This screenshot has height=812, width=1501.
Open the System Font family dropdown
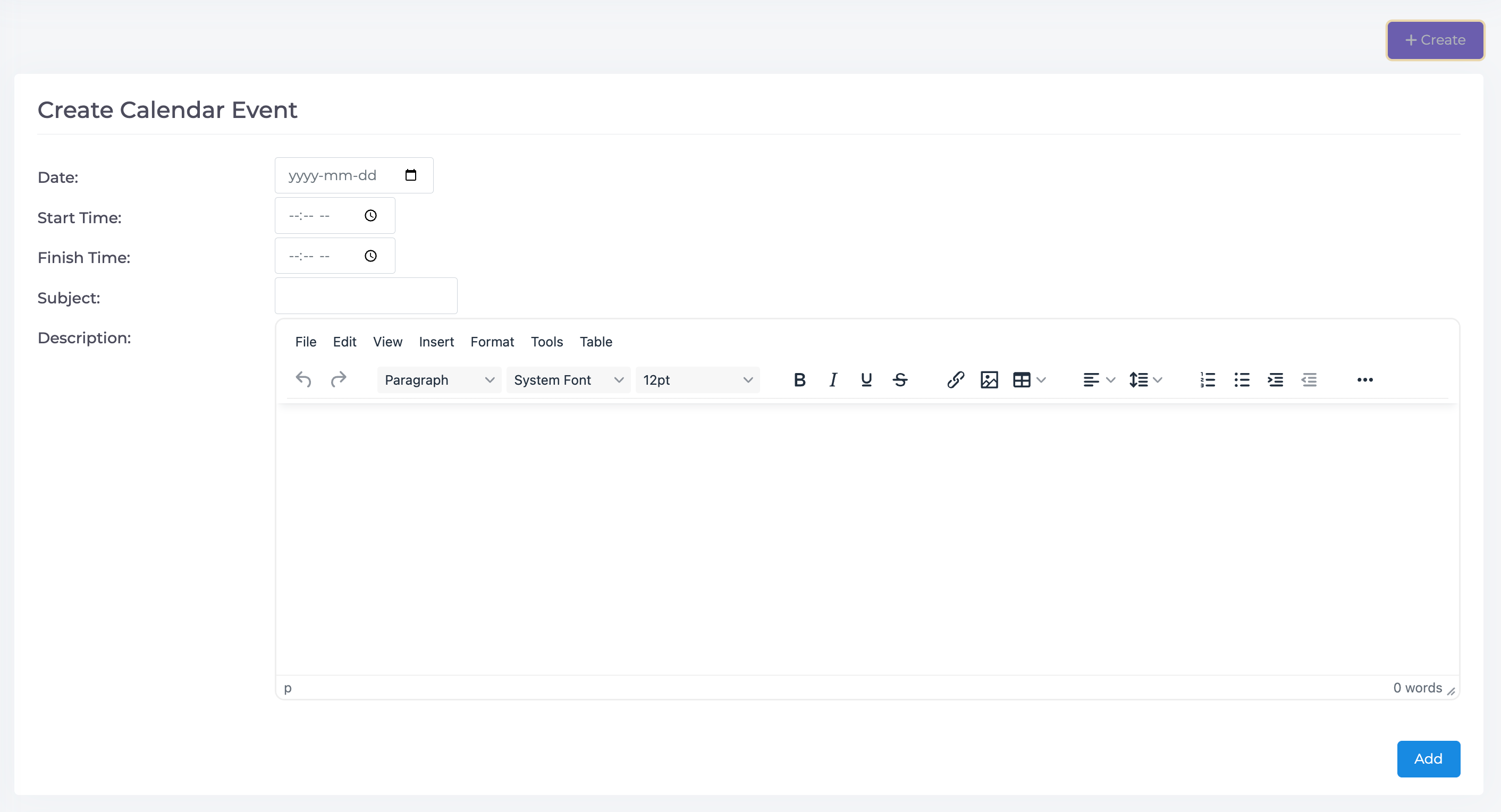click(568, 380)
